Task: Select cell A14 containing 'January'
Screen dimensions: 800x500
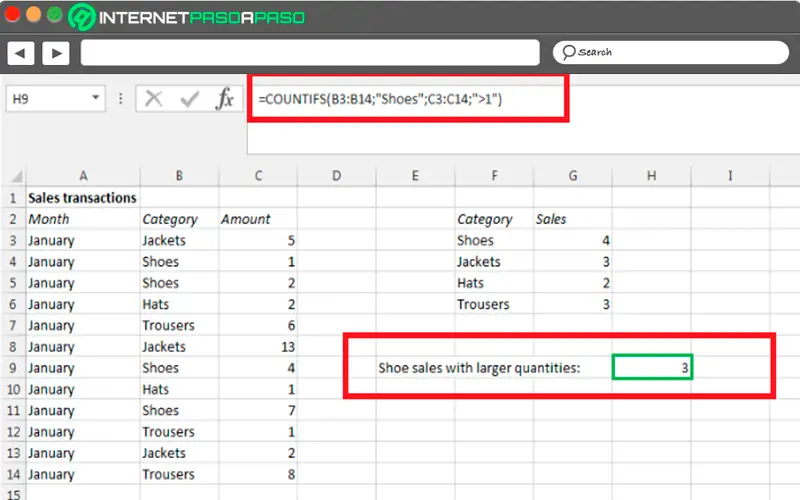Action: tap(83, 474)
